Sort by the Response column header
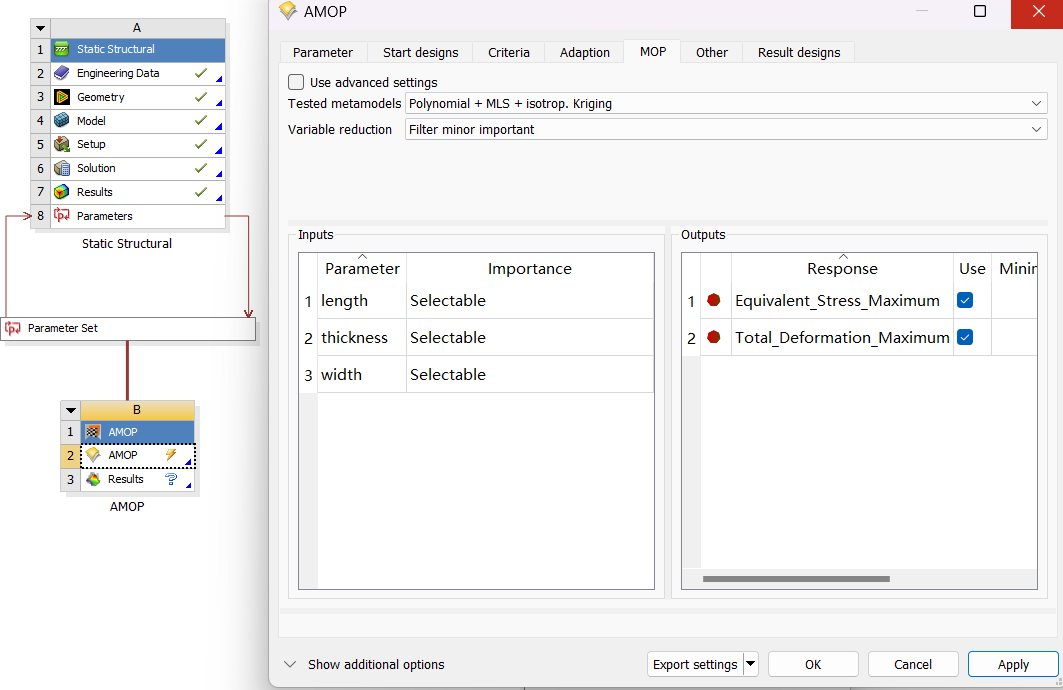The image size is (1063, 690). click(x=842, y=268)
